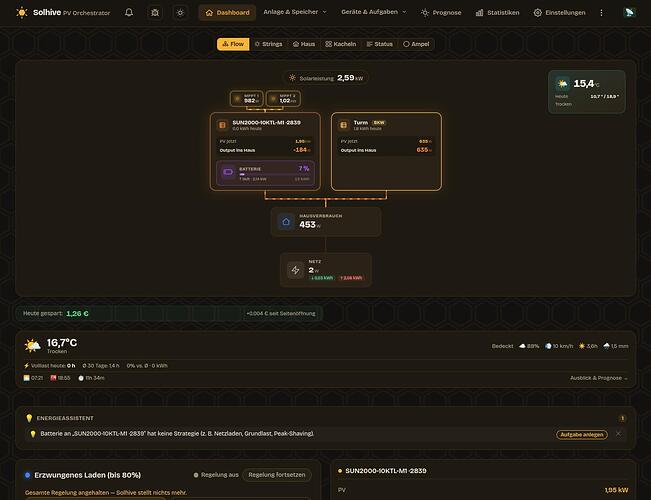Open the Dashboard tab
Viewport: 651px width, 500px height.
pos(228,13)
